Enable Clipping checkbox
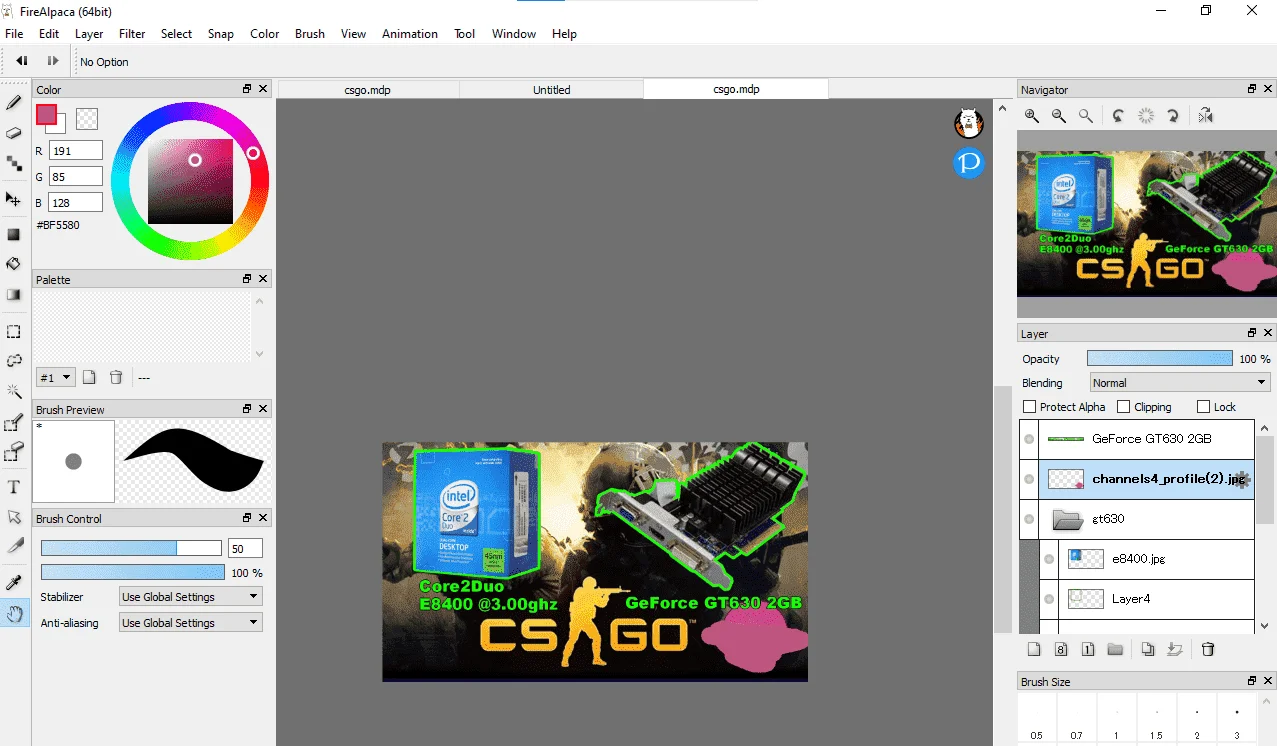This screenshot has height=746, width=1277. click(x=1124, y=407)
